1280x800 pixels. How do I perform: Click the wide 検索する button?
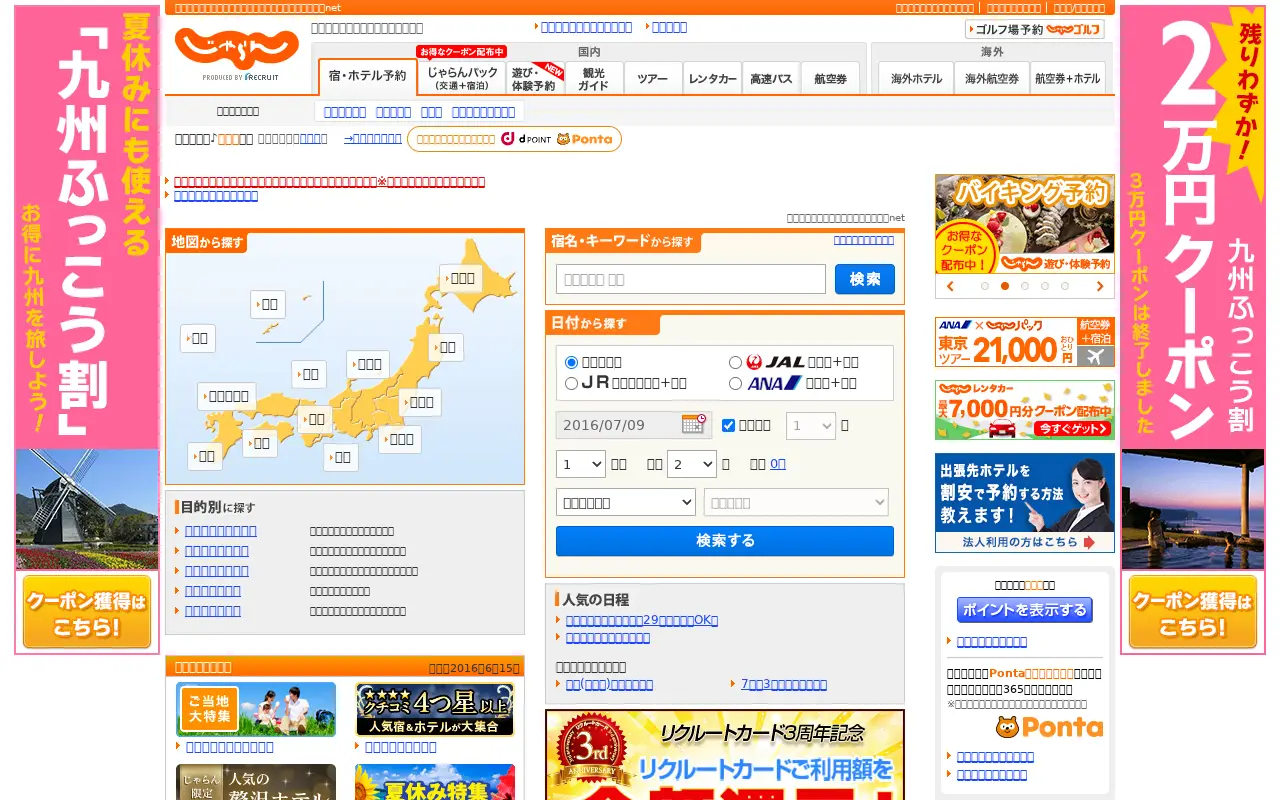coord(725,541)
